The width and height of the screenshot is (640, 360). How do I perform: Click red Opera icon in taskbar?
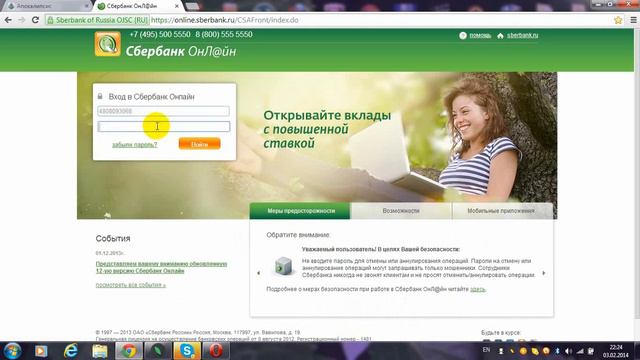point(216,351)
